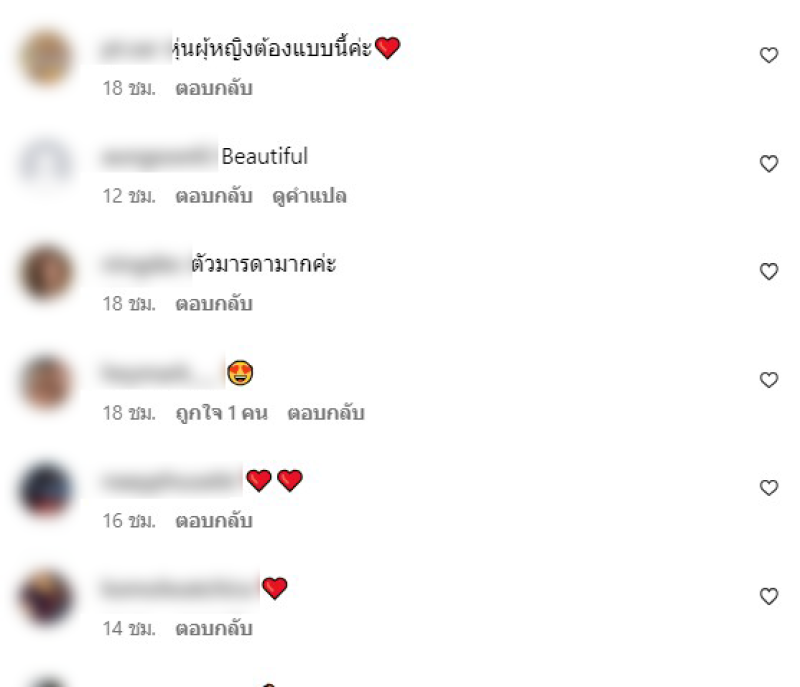The width and height of the screenshot is (800, 687).
Task: Open profile picture of Beautiful commenter
Action: 46,163
